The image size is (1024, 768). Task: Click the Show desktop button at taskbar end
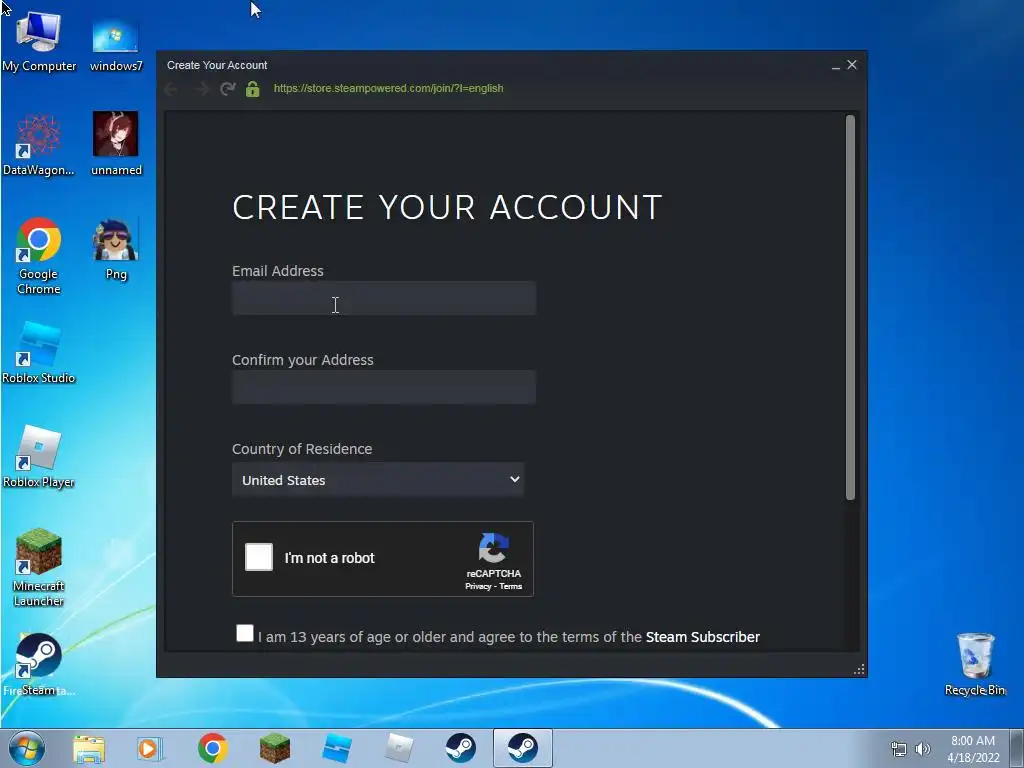(x=1017, y=748)
